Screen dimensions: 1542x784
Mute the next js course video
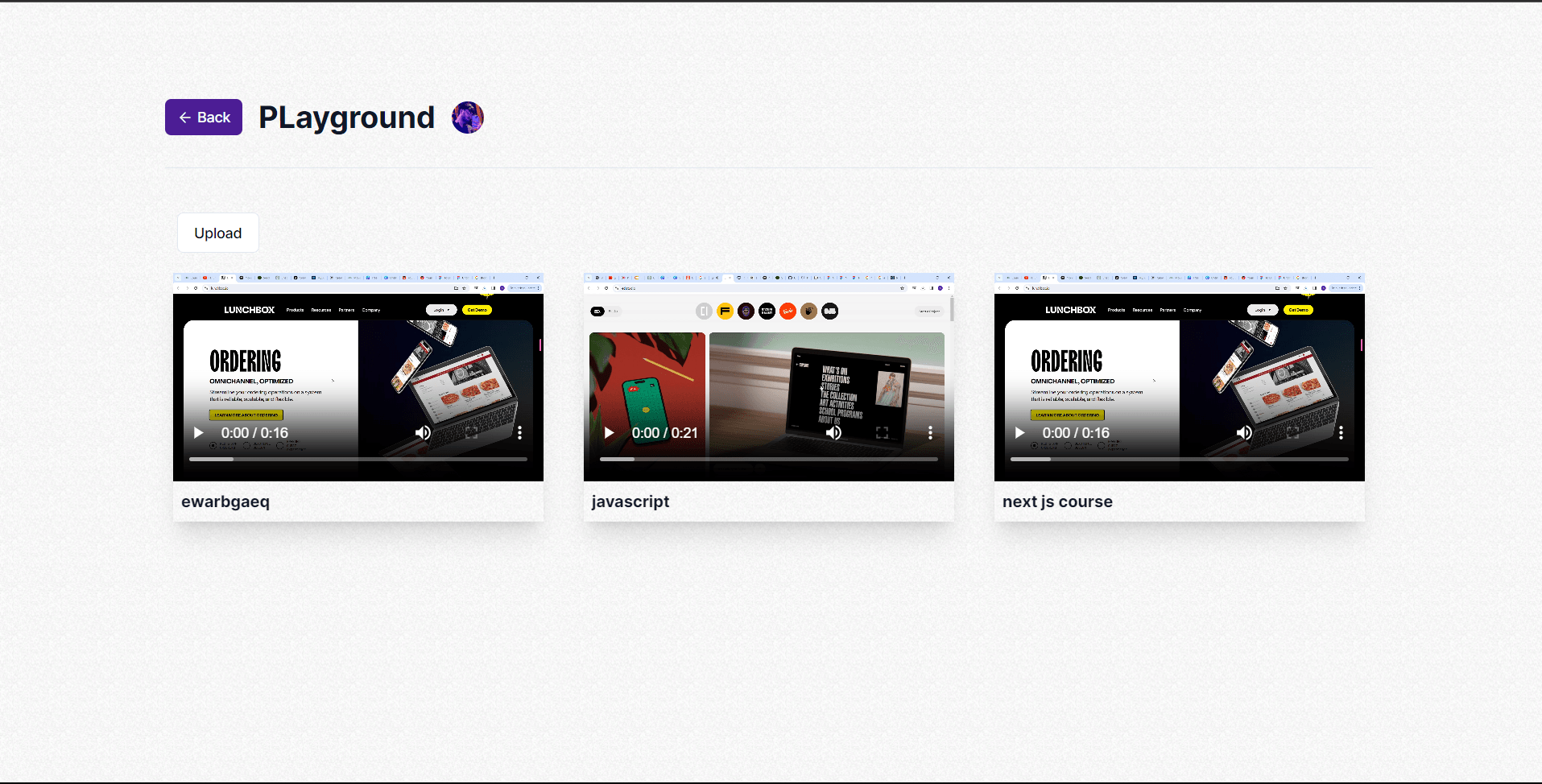point(1244,433)
